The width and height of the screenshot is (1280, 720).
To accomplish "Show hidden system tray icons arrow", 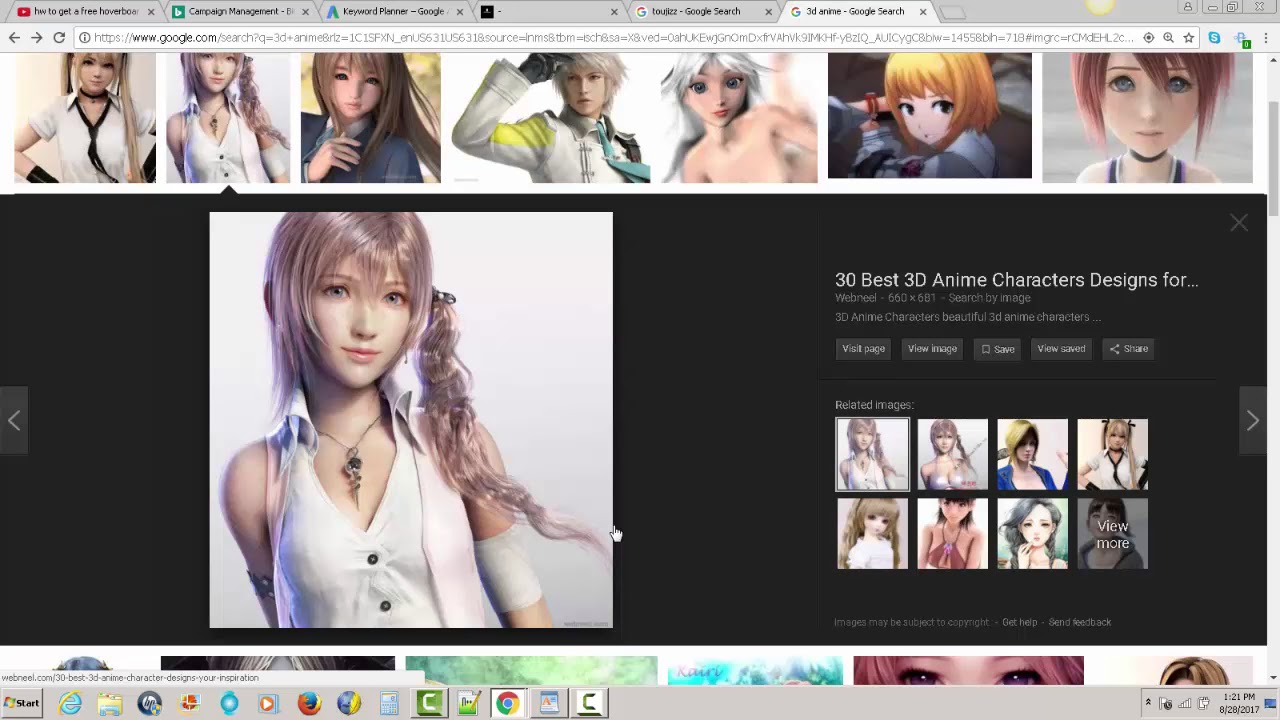I will click(x=1148, y=703).
